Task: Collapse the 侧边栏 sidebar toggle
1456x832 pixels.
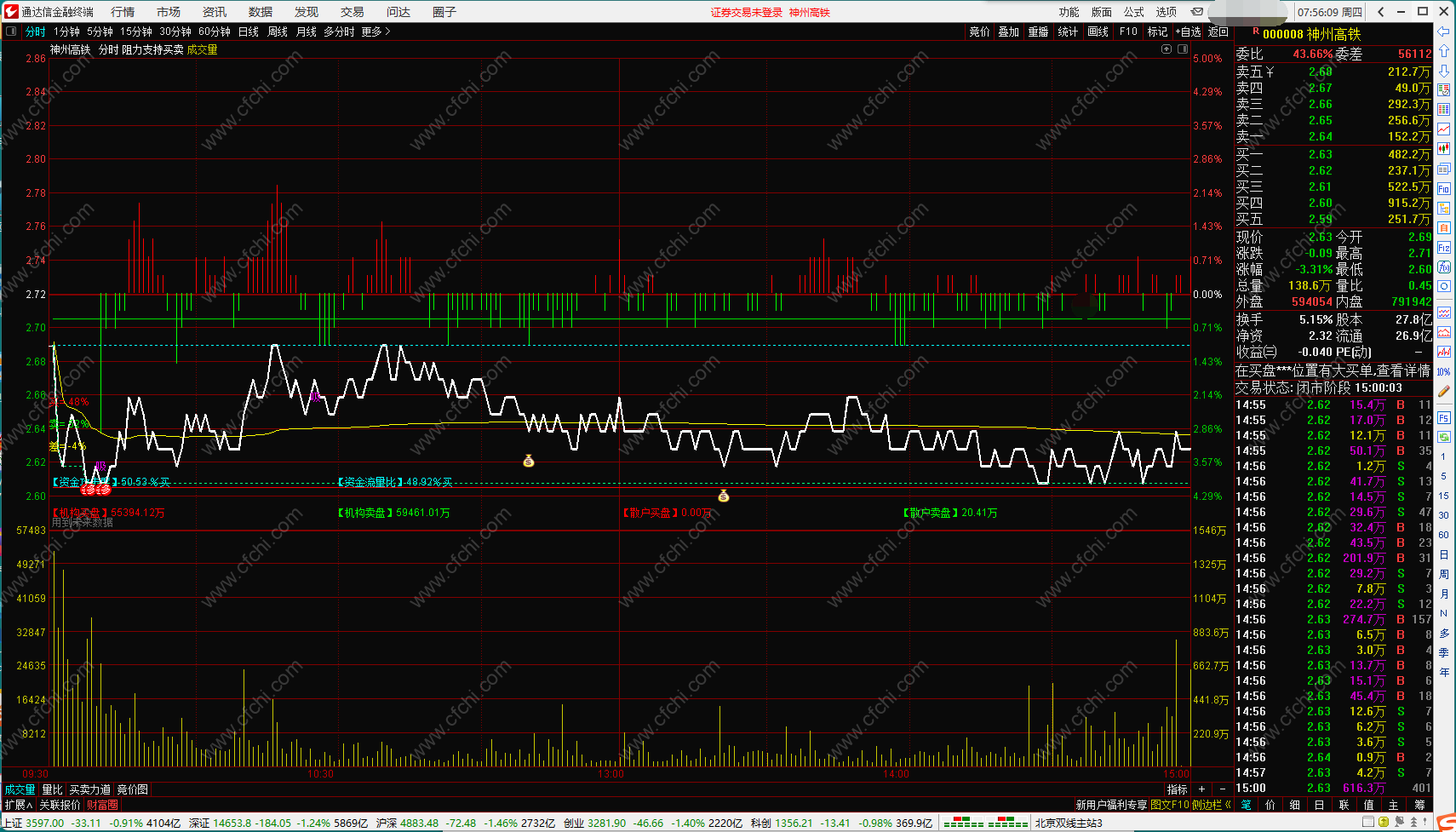Action: (x=1212, y=805)
